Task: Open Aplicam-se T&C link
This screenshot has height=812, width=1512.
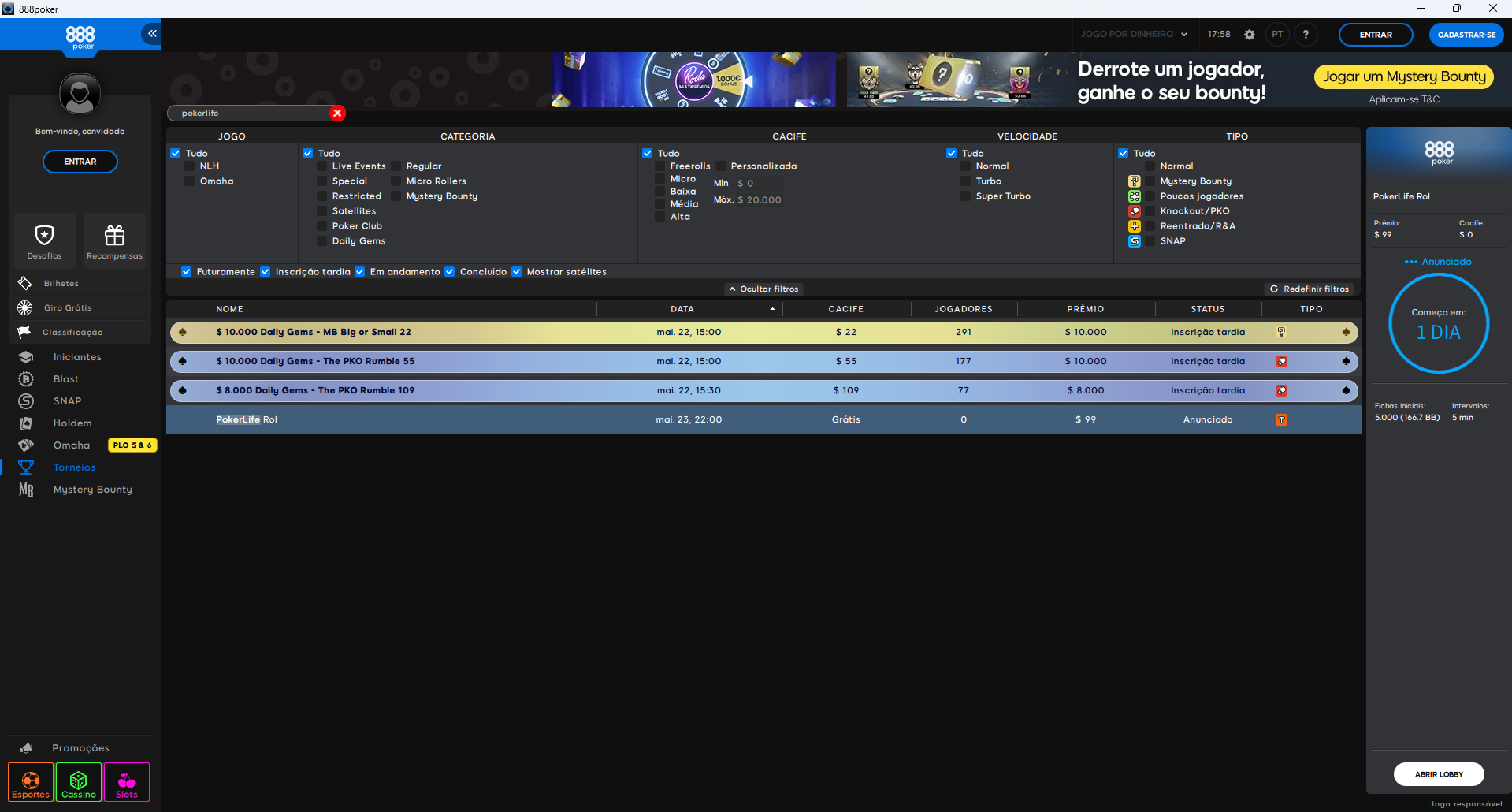Action: pos(1404,99)
